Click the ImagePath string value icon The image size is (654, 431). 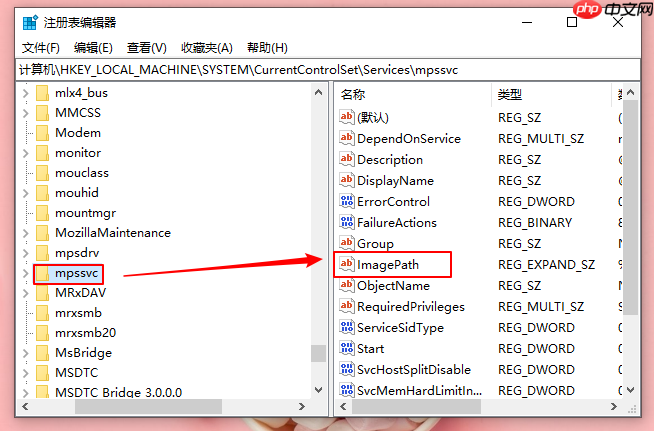347,265
